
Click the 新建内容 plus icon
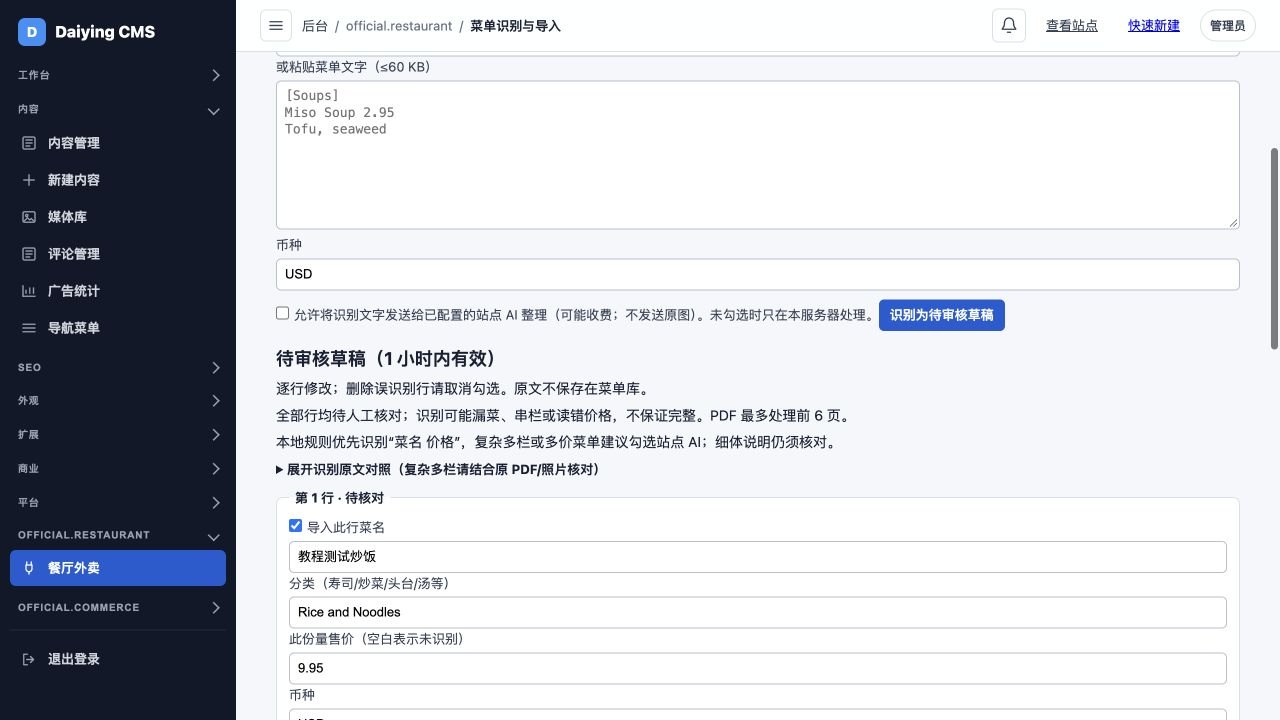[x=29, y=180]
